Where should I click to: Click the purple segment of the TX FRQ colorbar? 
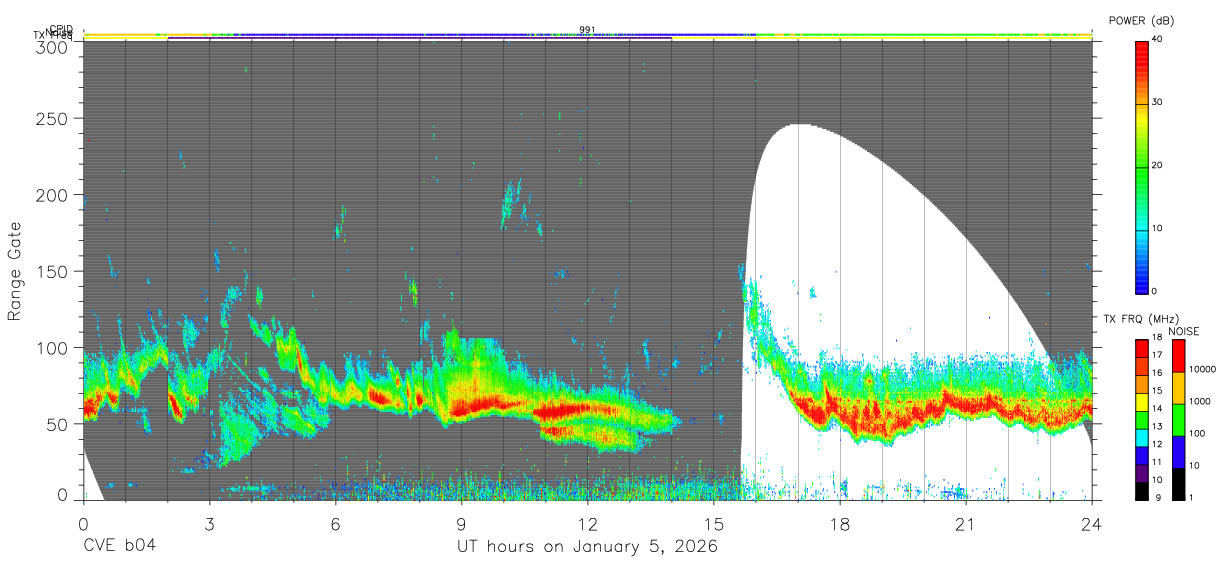point(1141,474)
